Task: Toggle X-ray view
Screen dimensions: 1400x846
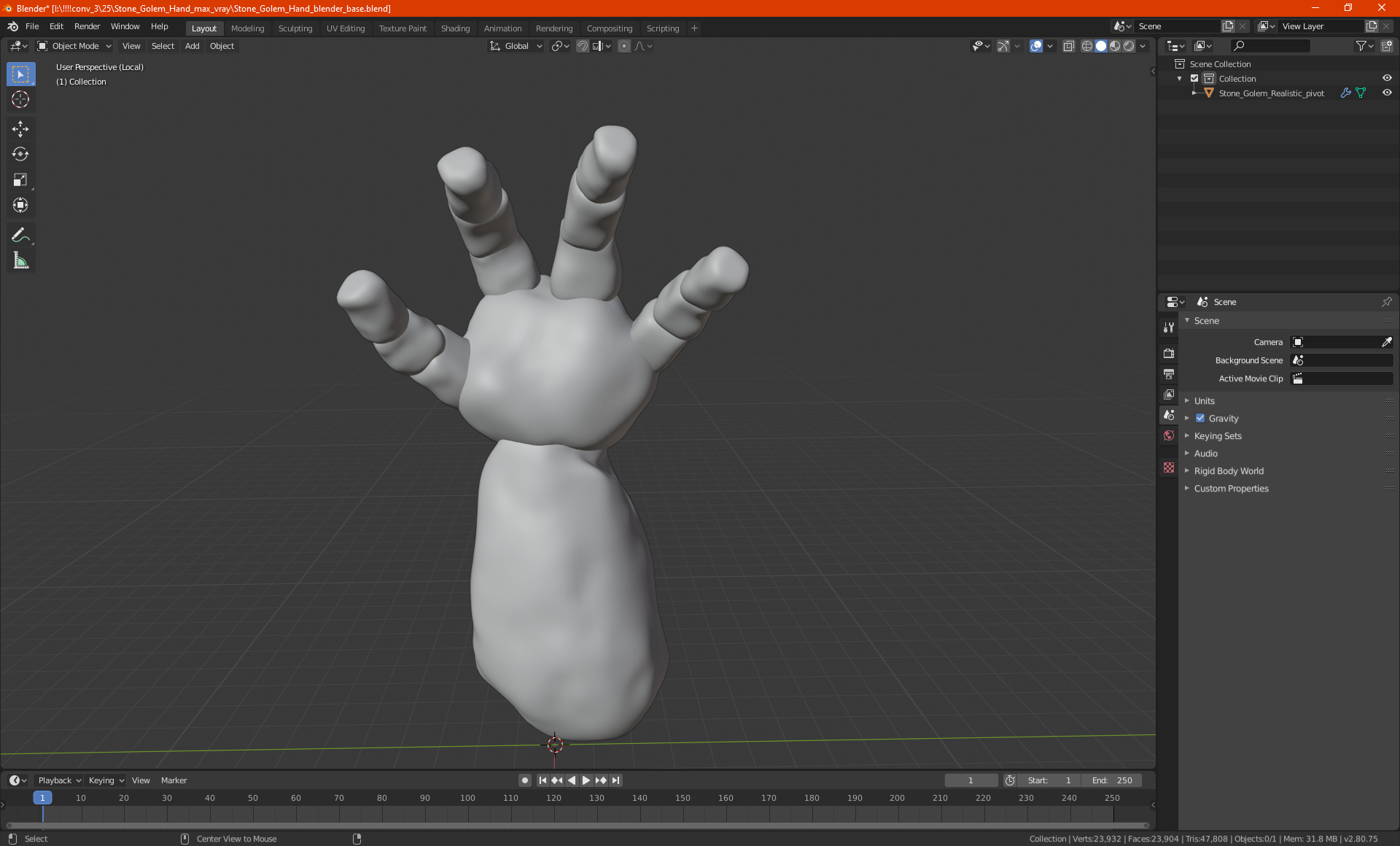Action: coord(1069,46)
